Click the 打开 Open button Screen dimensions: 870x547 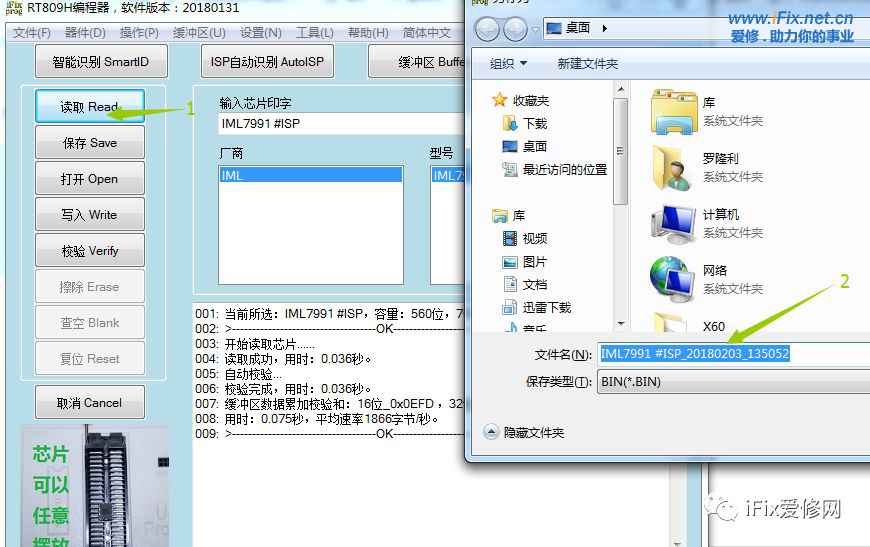pos(90,179)
